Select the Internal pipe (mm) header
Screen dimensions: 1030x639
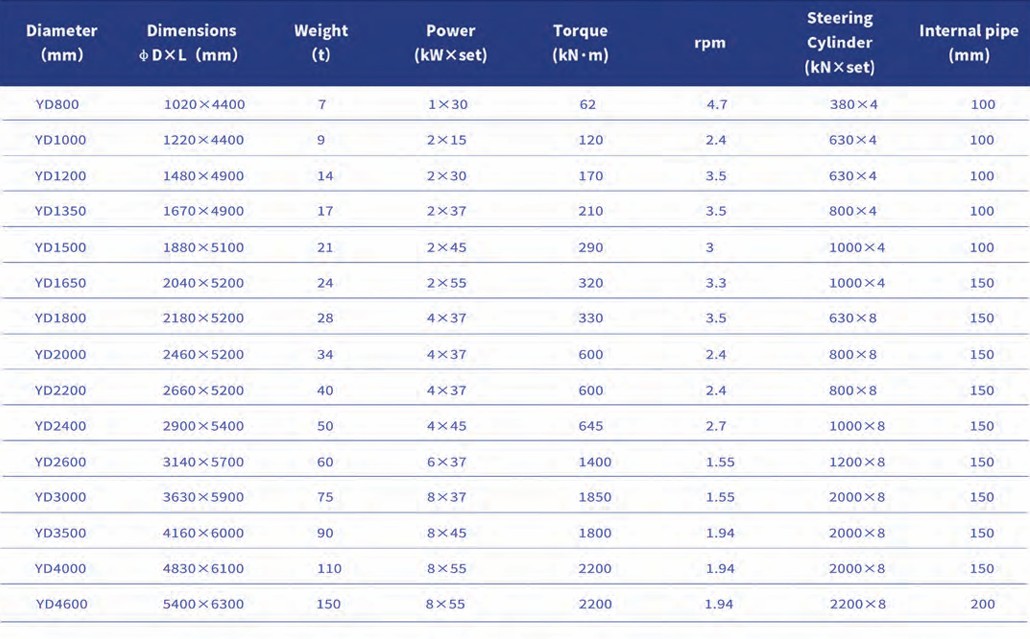(969, 43)
